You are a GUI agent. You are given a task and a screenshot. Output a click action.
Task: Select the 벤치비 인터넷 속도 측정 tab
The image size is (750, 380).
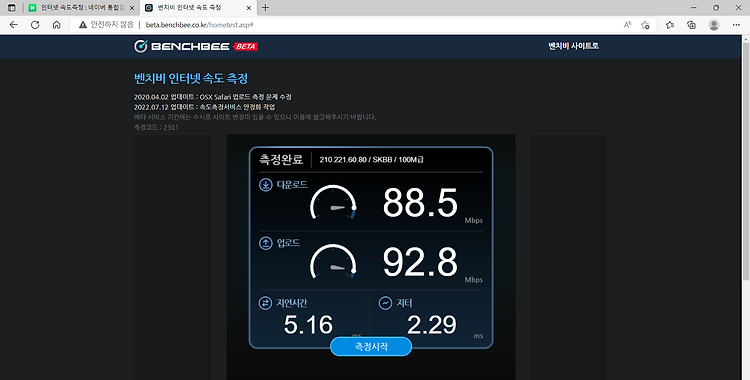pos(199,8)
